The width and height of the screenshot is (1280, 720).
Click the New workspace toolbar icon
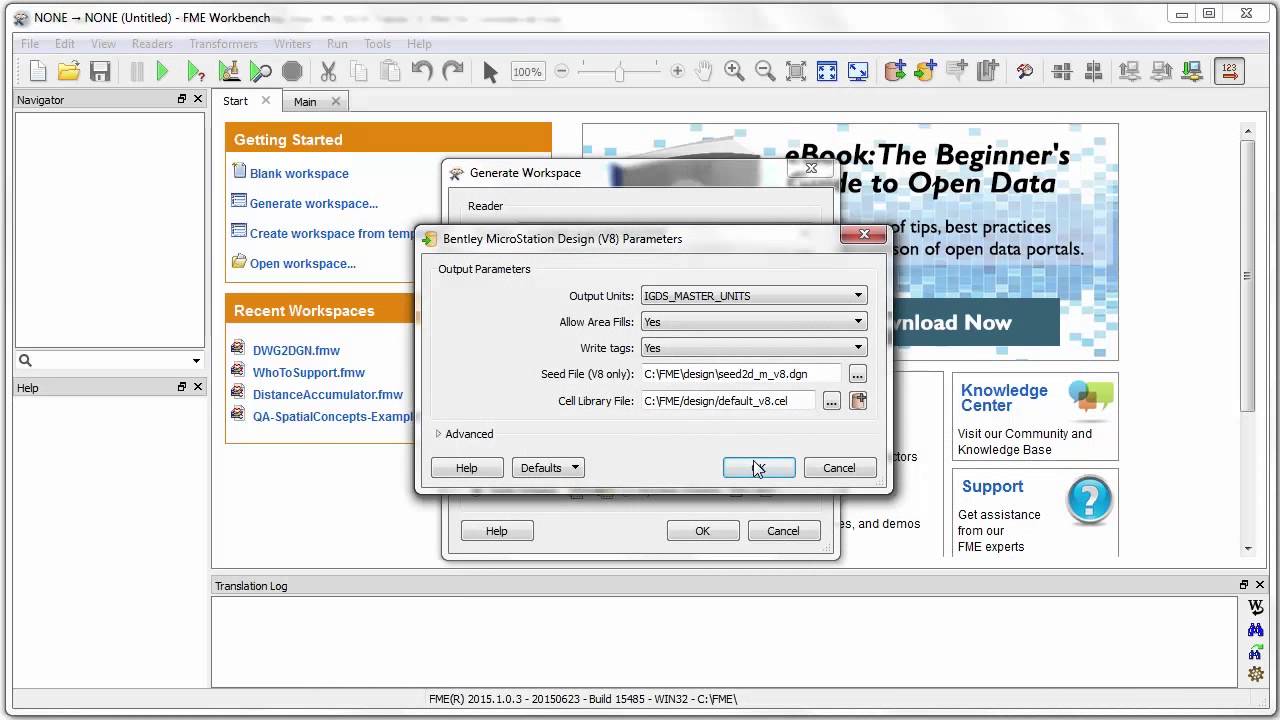coord(38,71)
